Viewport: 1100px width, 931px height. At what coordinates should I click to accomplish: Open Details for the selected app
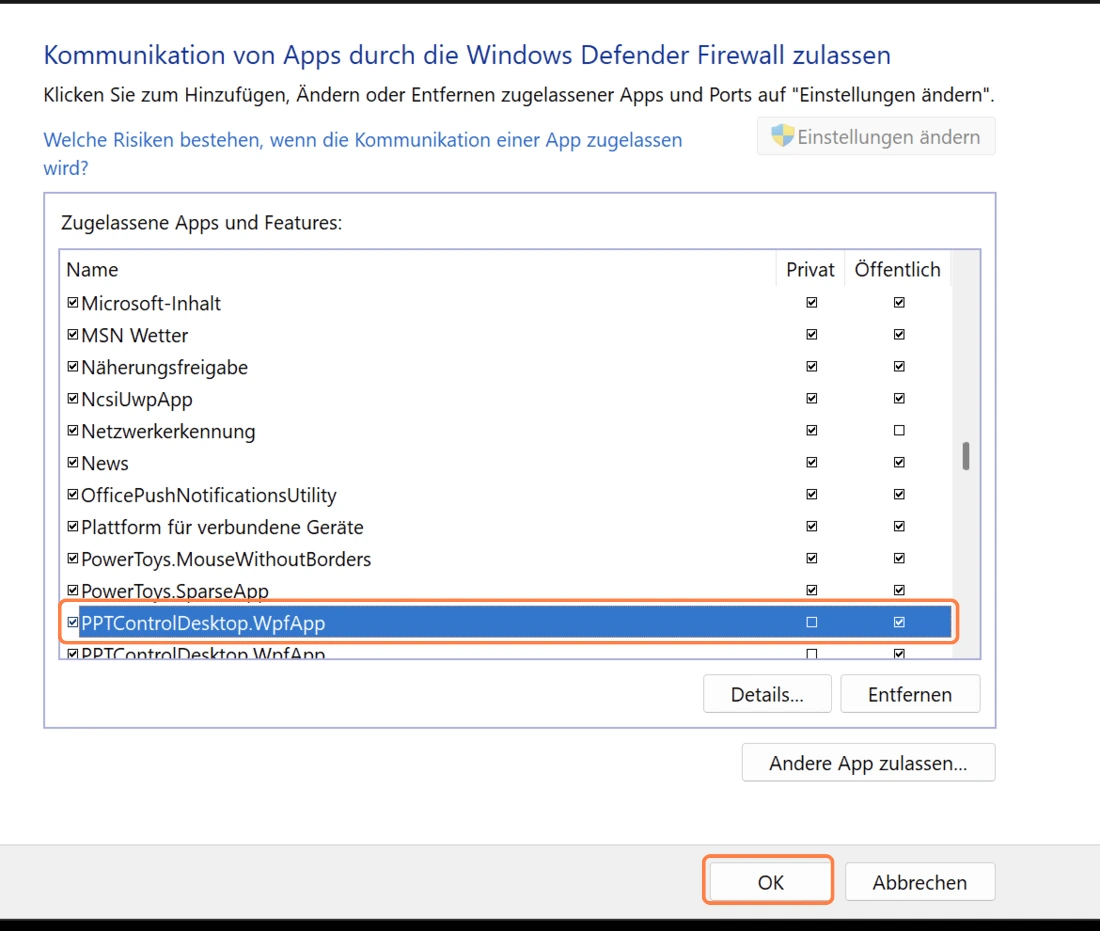click(x=767, y=695)
